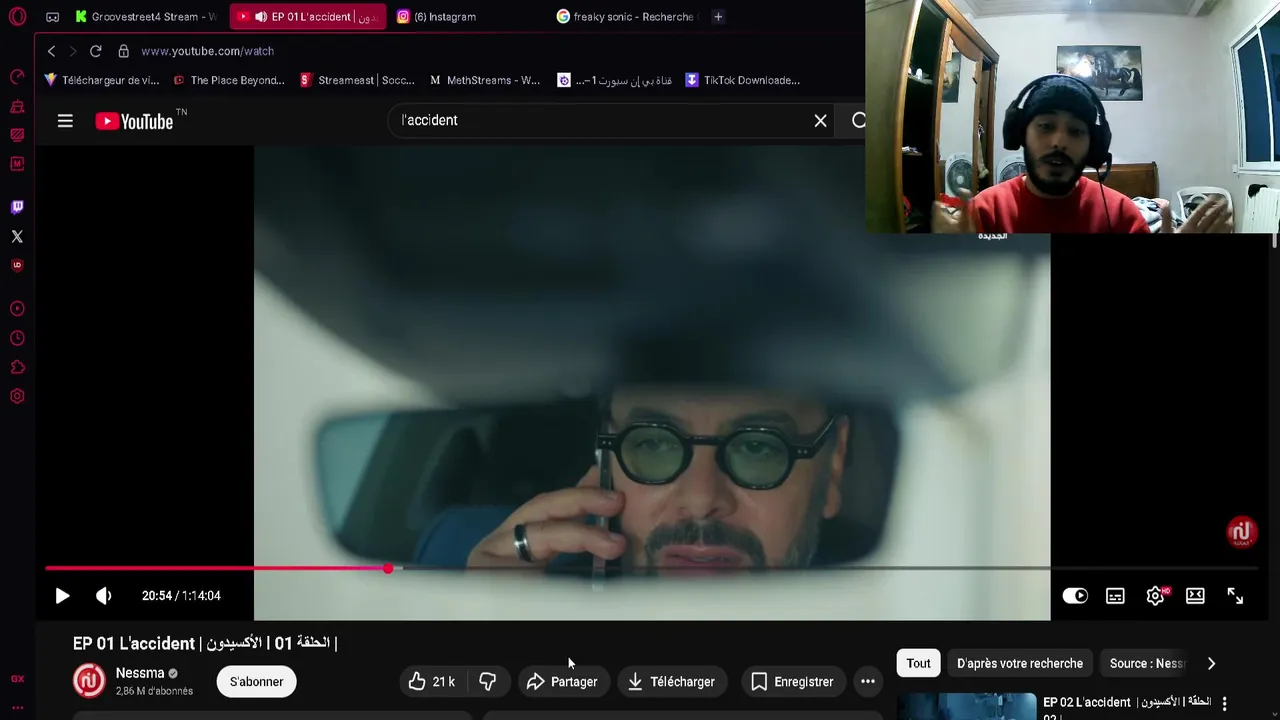Image resolution: width=1280 pixels, height=720 pixels.
Task: Switch to Groovestreet4 Stream tab
Action: coord(145,17)
